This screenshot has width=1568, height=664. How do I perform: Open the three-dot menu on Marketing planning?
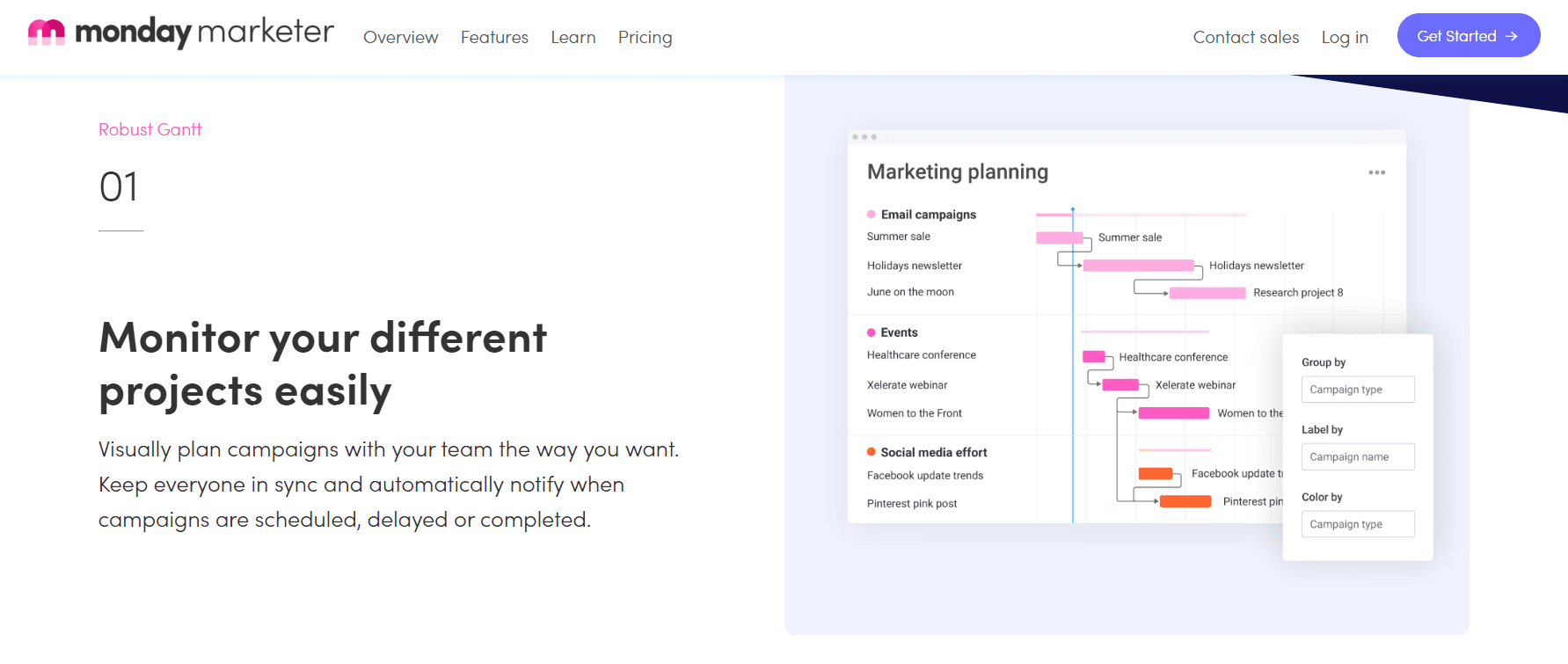click(1376, 172)
